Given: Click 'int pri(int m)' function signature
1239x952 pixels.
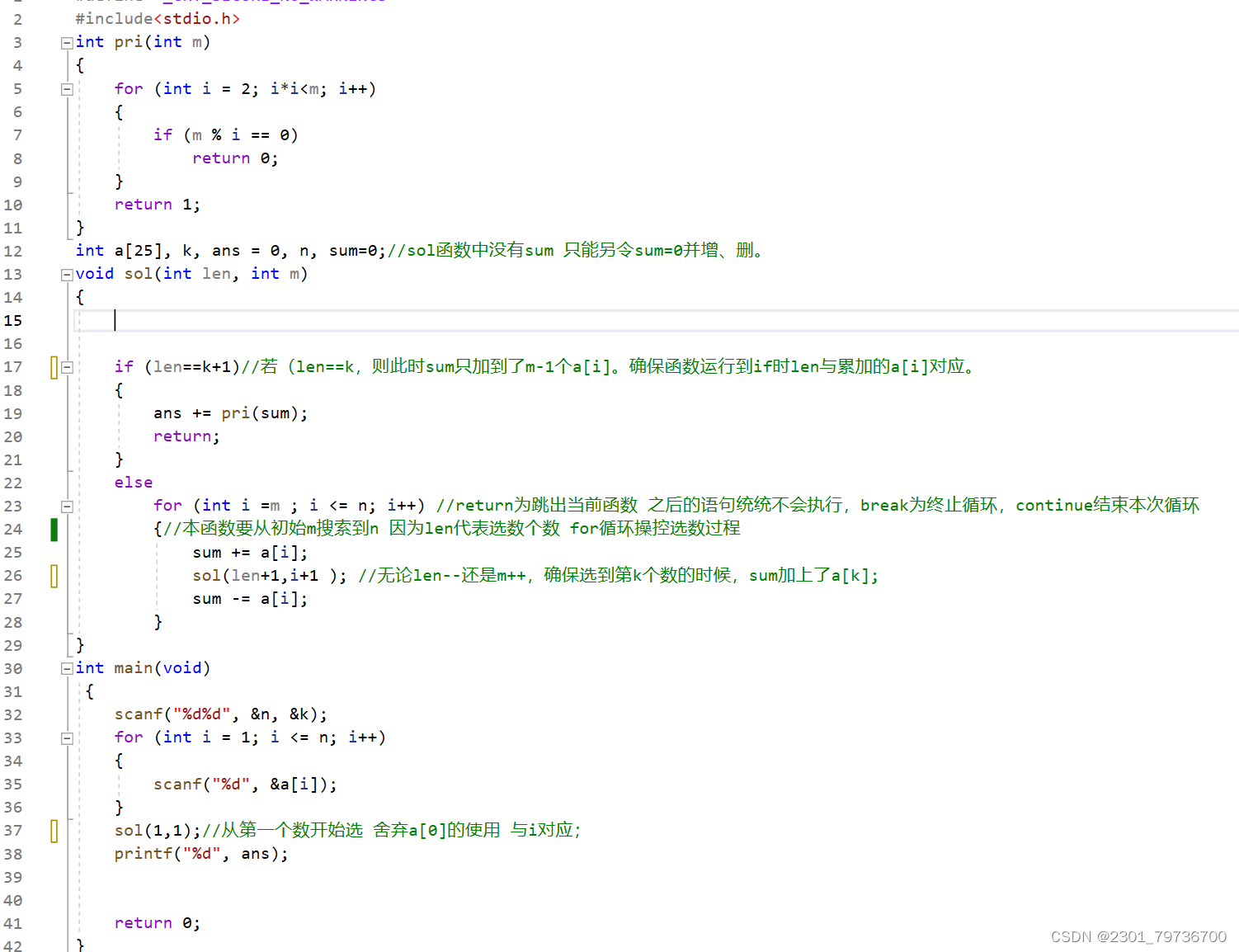Looking at the screenshot, I should click(x=143, y=42).
